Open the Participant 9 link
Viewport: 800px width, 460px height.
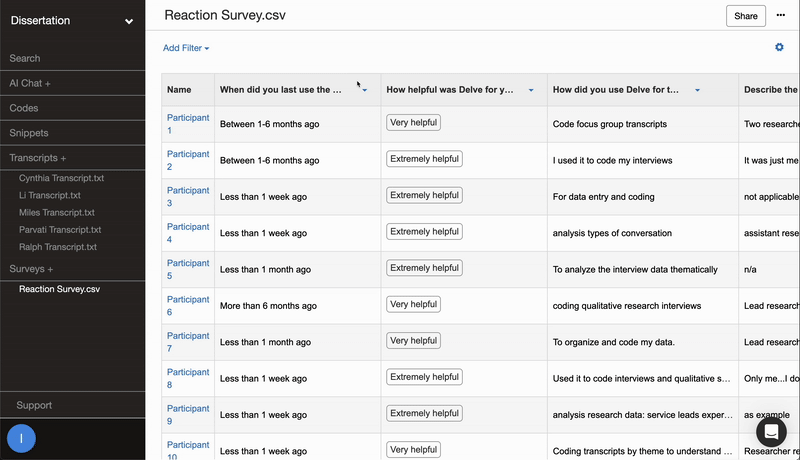coord(188,415)
